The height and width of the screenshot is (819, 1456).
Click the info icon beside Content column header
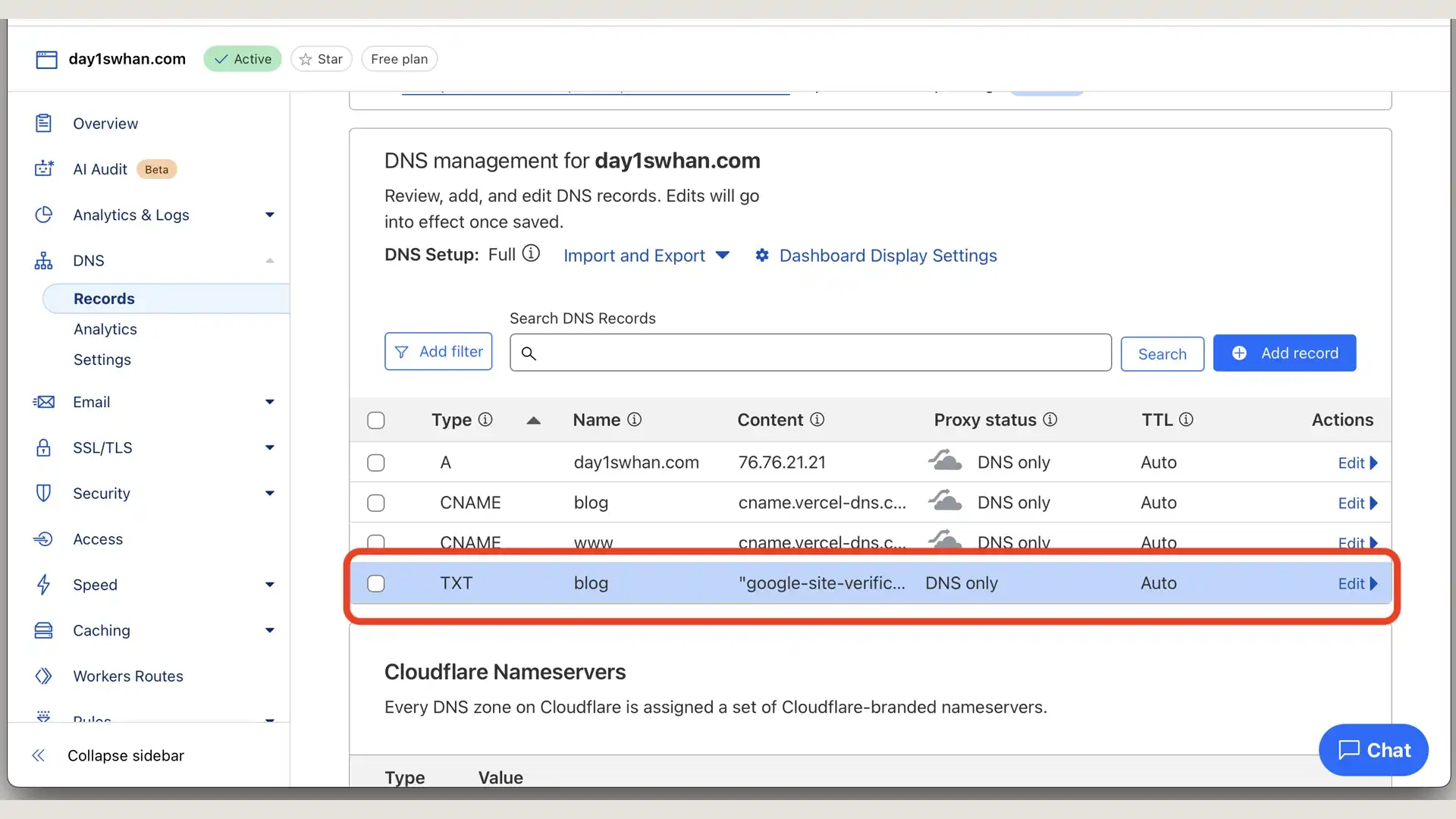817,419
